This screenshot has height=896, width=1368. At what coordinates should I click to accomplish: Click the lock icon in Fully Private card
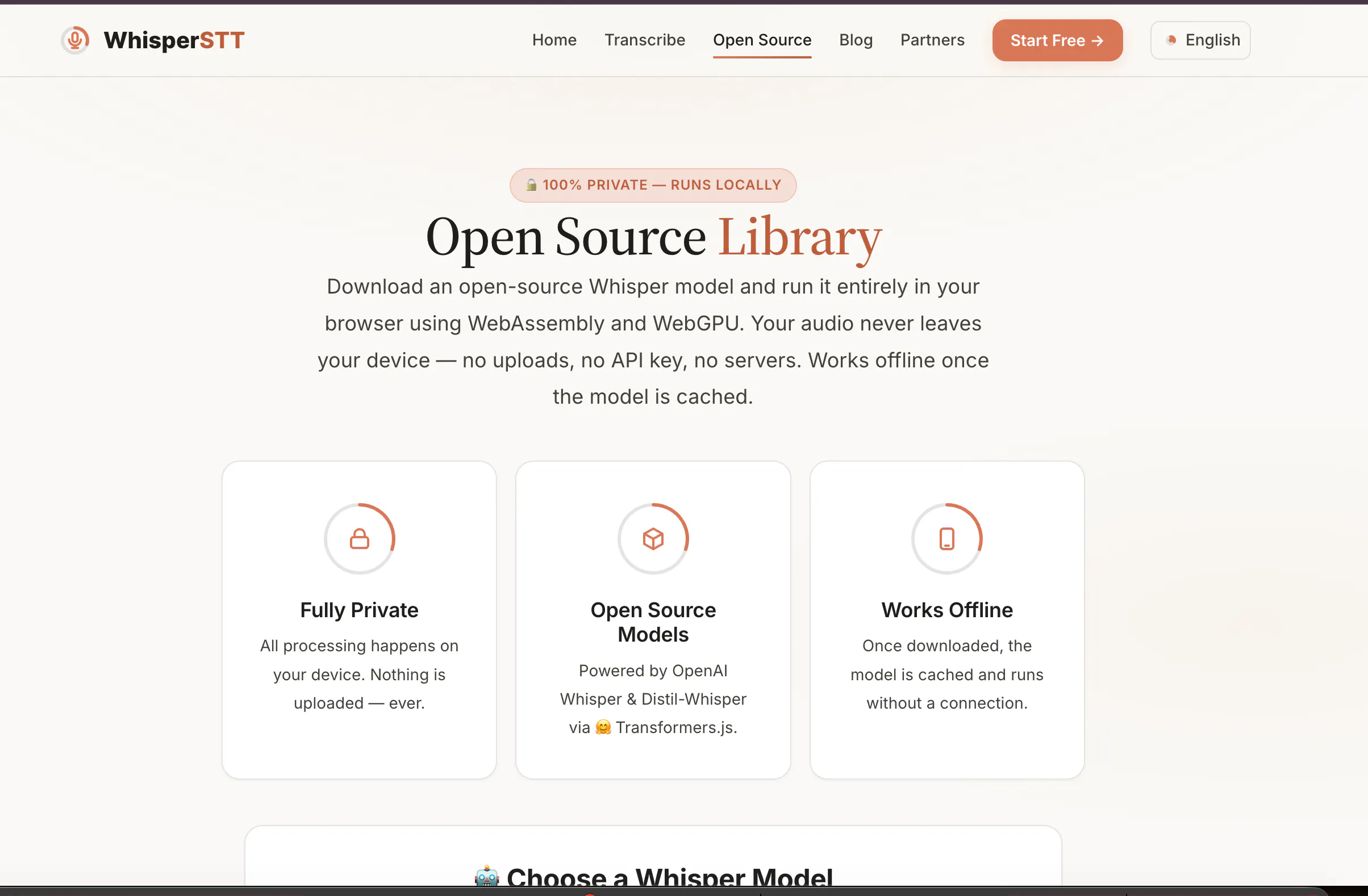359,539
